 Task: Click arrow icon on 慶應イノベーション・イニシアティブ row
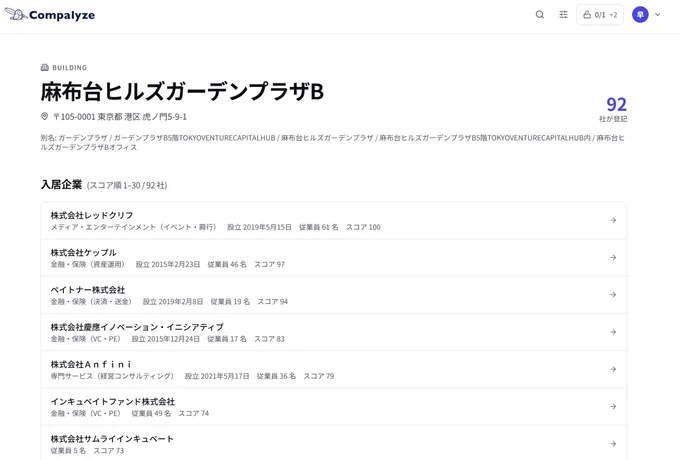[613, 332]
